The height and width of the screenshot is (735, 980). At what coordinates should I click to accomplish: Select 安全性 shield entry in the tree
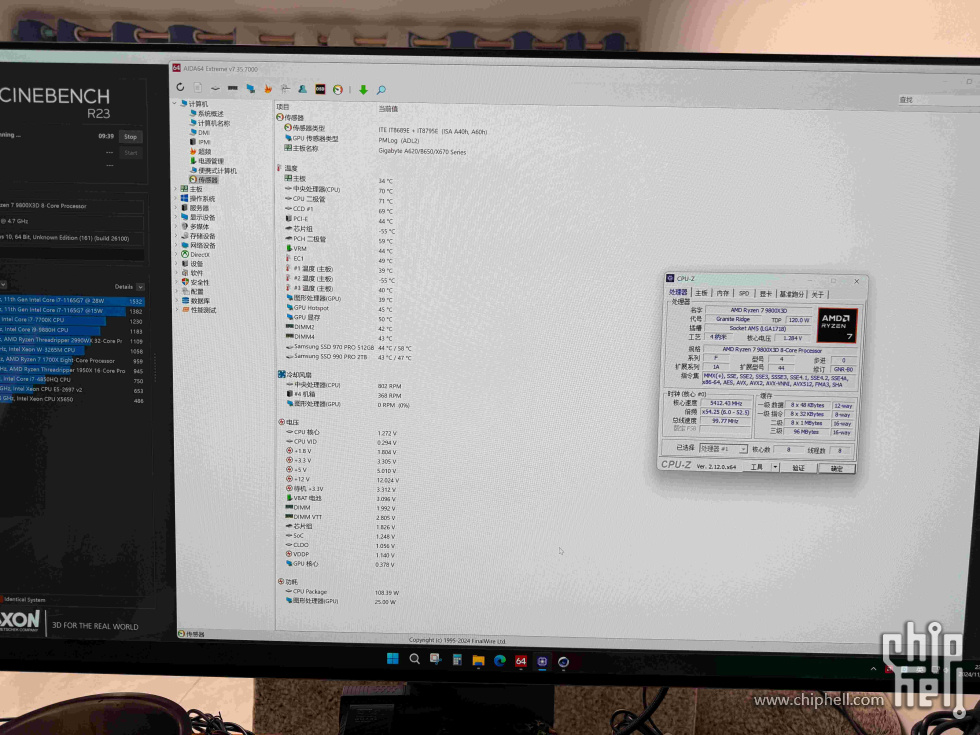pyautogui.click(x=195, y=282)
